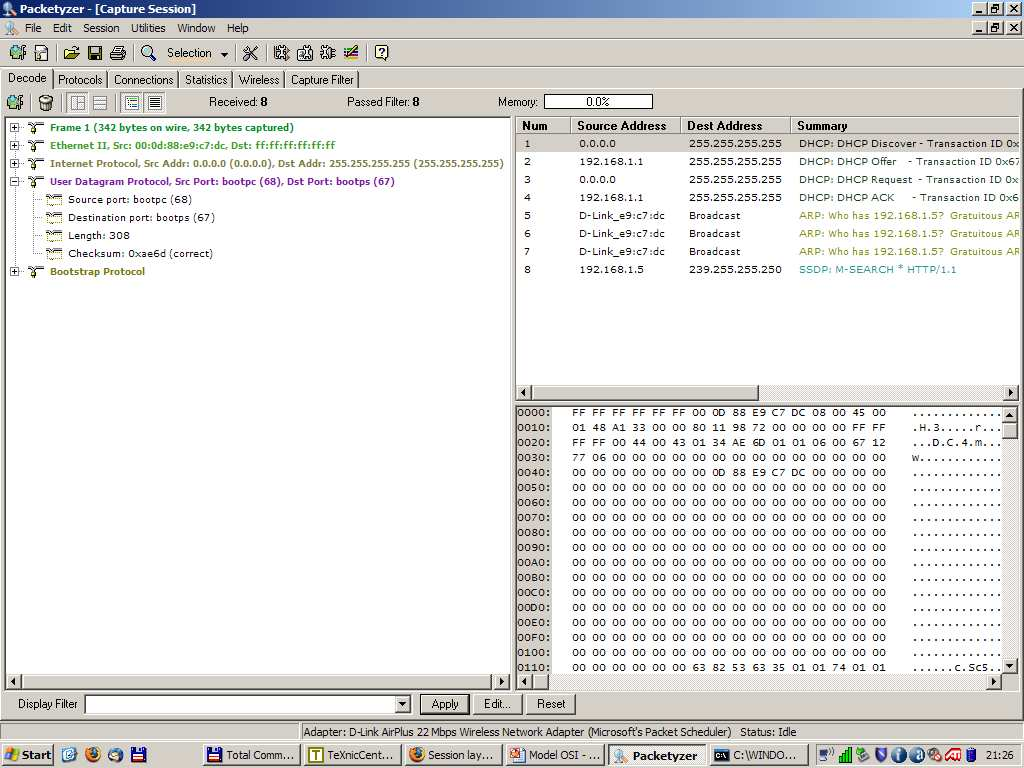Open help via question mark icon
The width and height of the screenshot is (1024, 768).
(382, 53)
